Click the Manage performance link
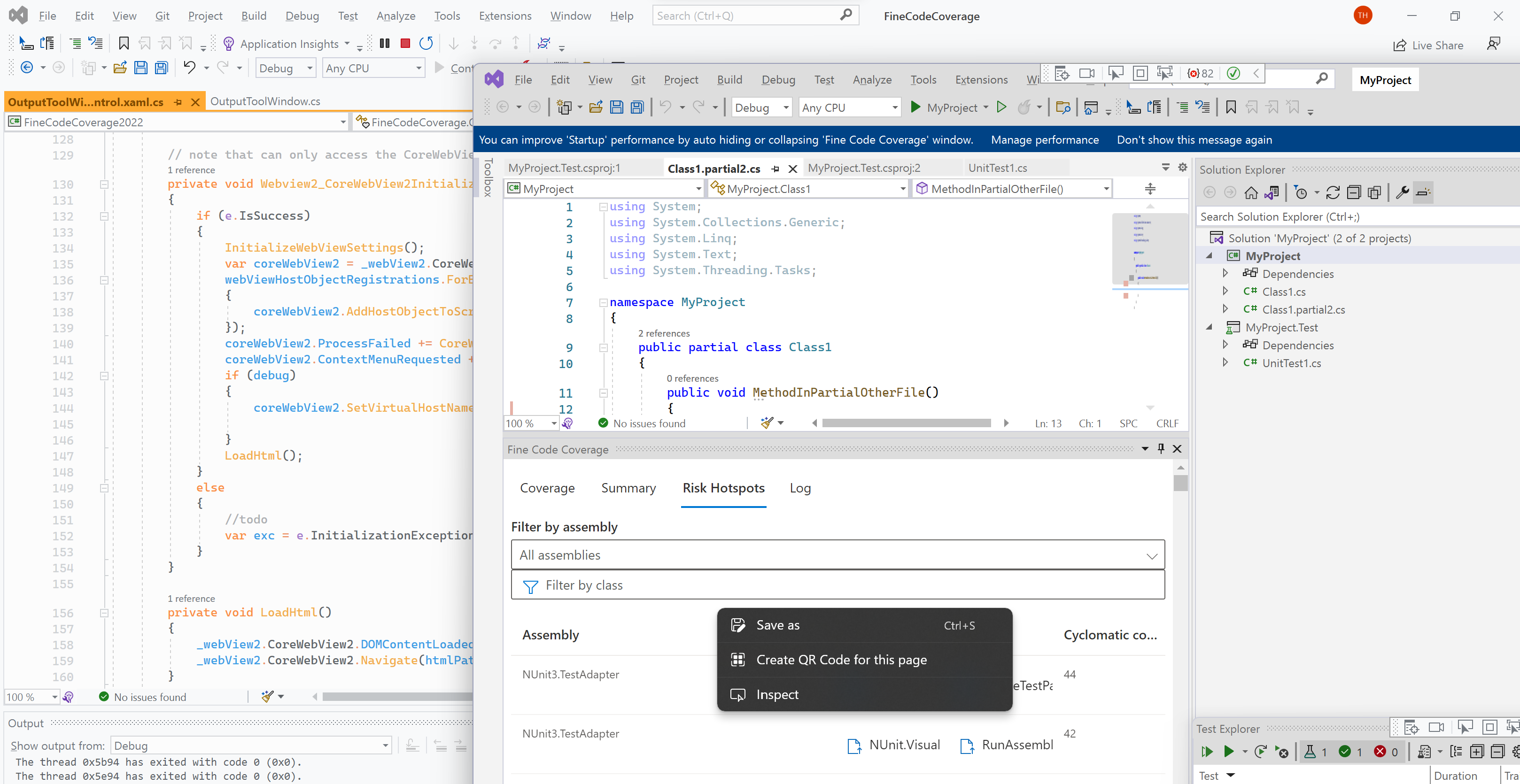 point(1045,139)
